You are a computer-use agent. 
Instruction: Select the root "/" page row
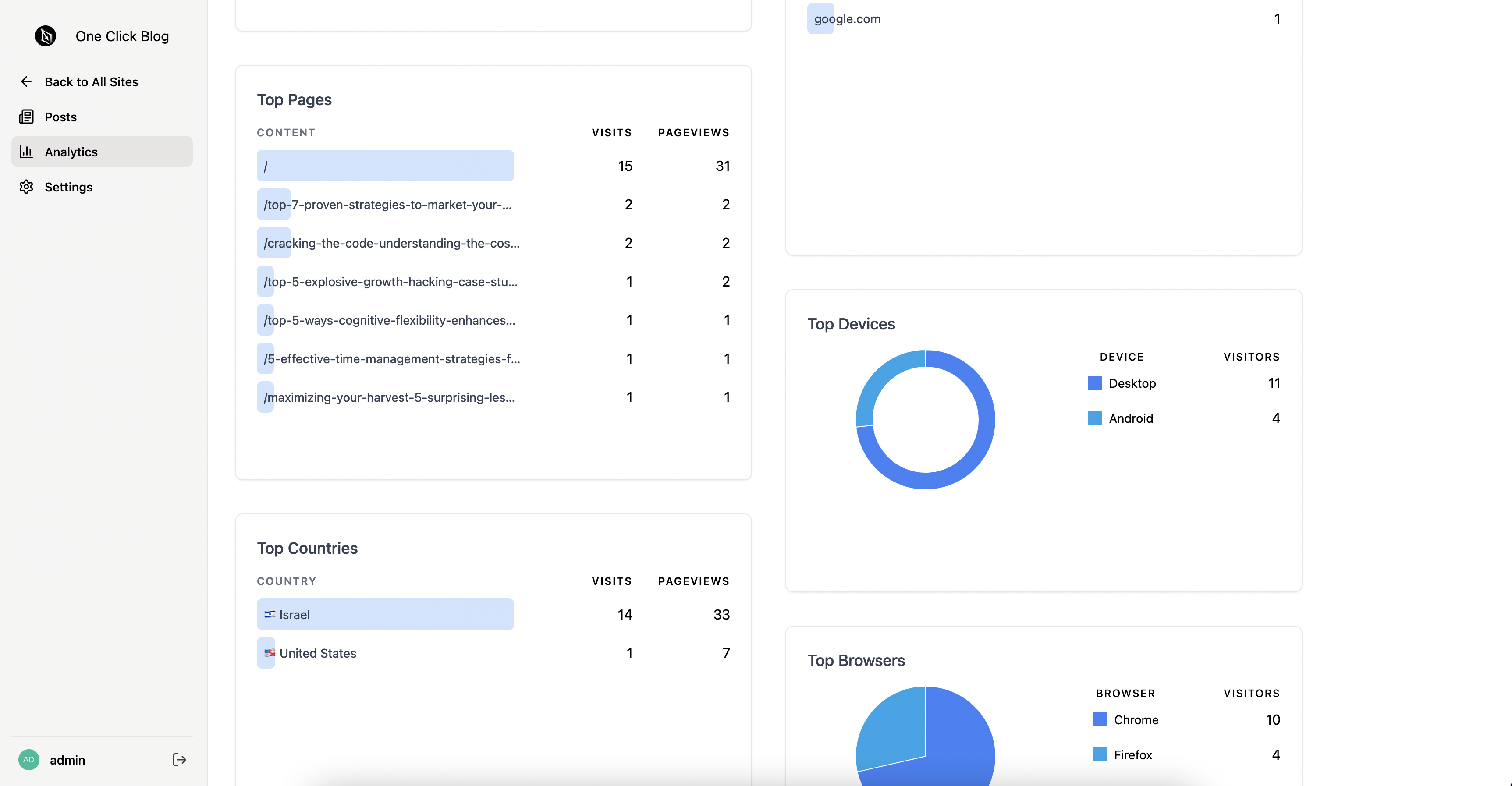(384, 166)
